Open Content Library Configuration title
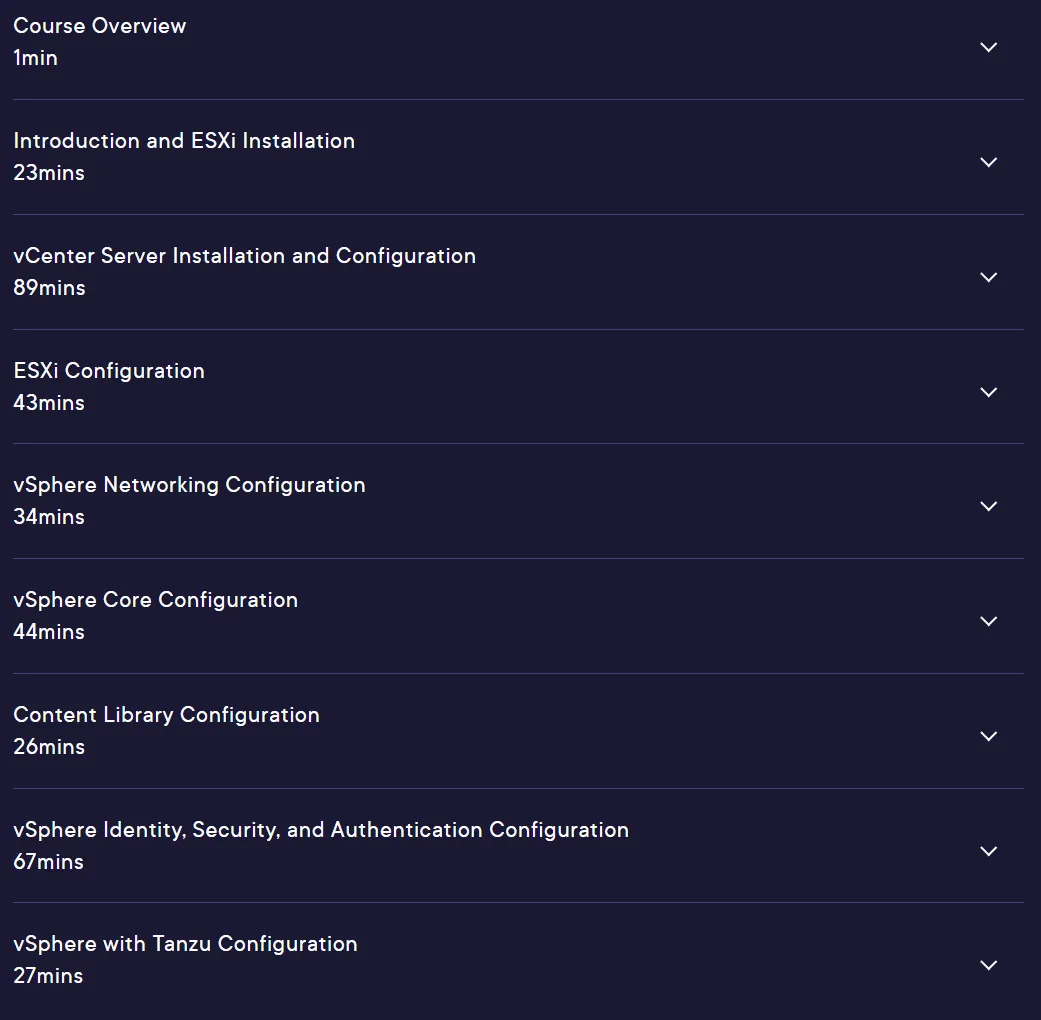The height and width of the screenshot is (1020, 1041). [166, 715]
